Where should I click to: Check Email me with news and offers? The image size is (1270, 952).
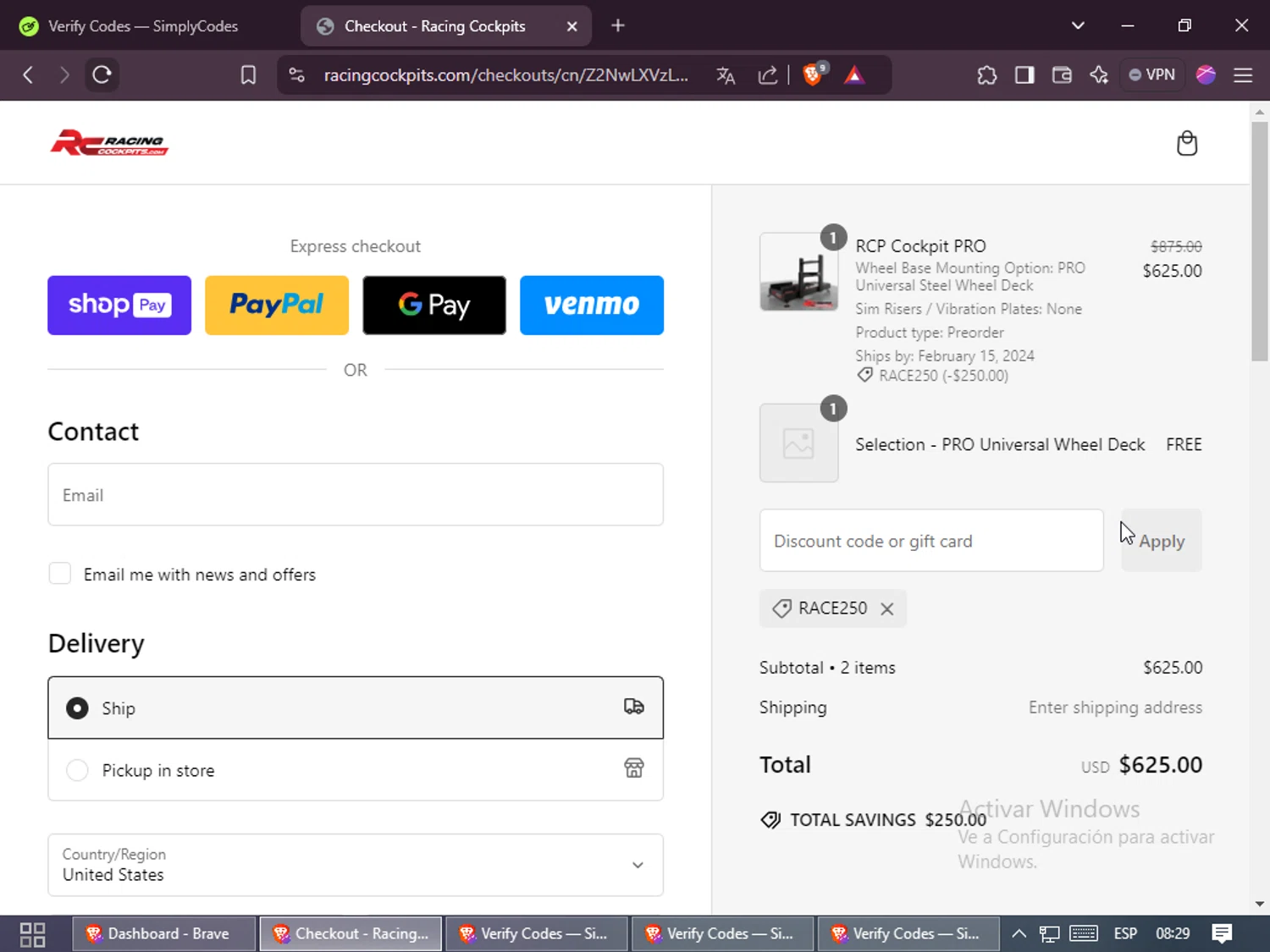pyautogui.click(x=60, y=574)
